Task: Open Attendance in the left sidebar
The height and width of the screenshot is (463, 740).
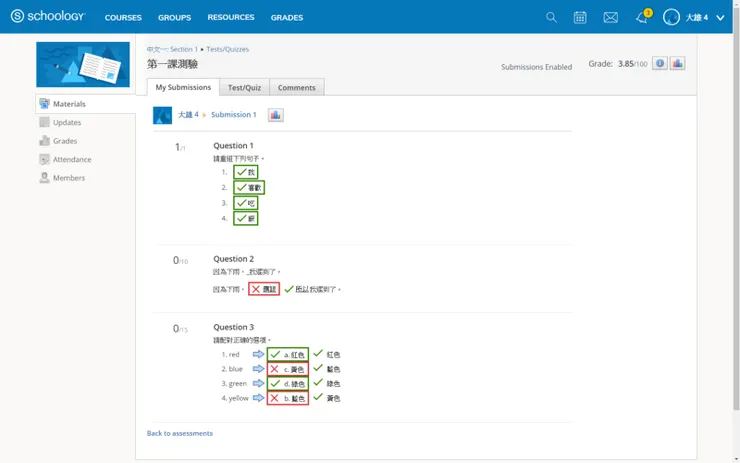Action: 72,160
